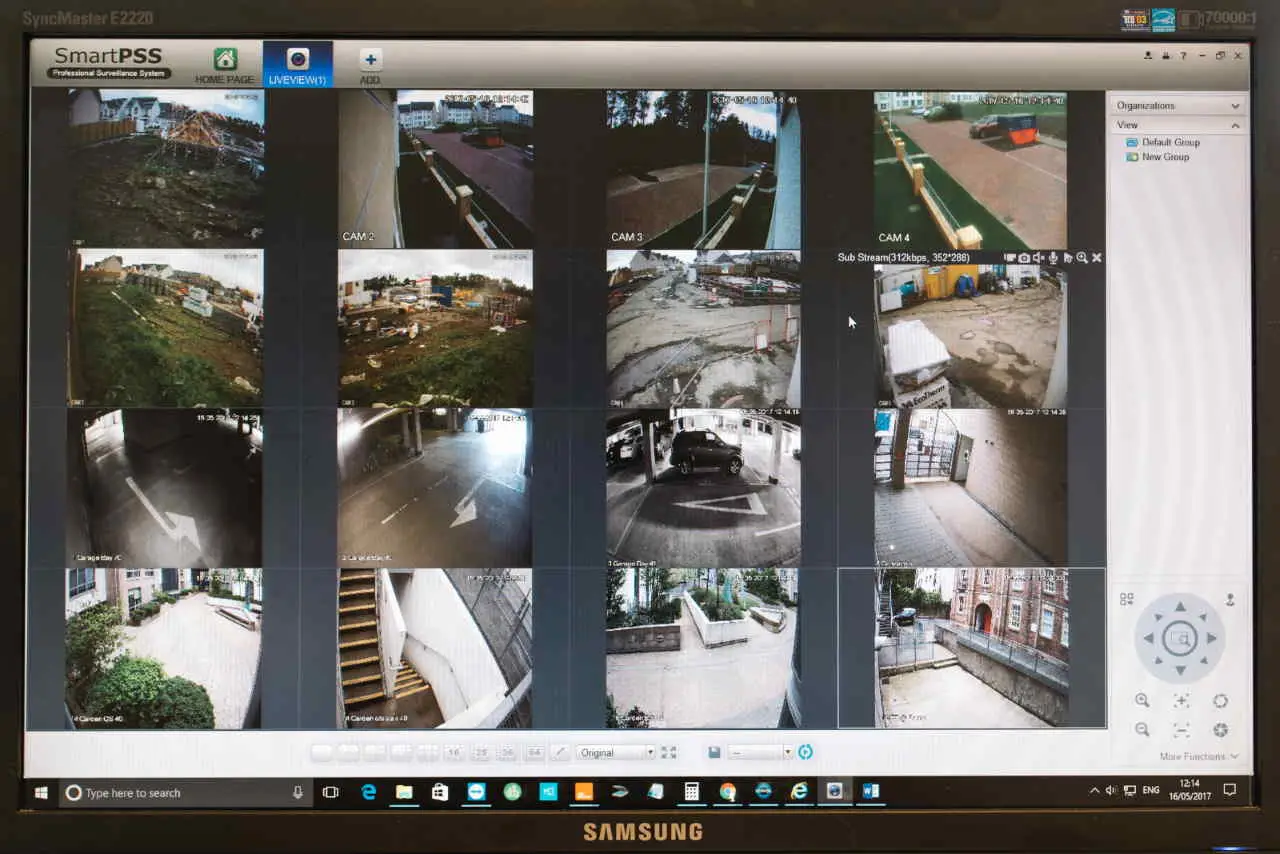Click the refresh stream button
Screen dimensions: 1280x854
coord(805,751)
